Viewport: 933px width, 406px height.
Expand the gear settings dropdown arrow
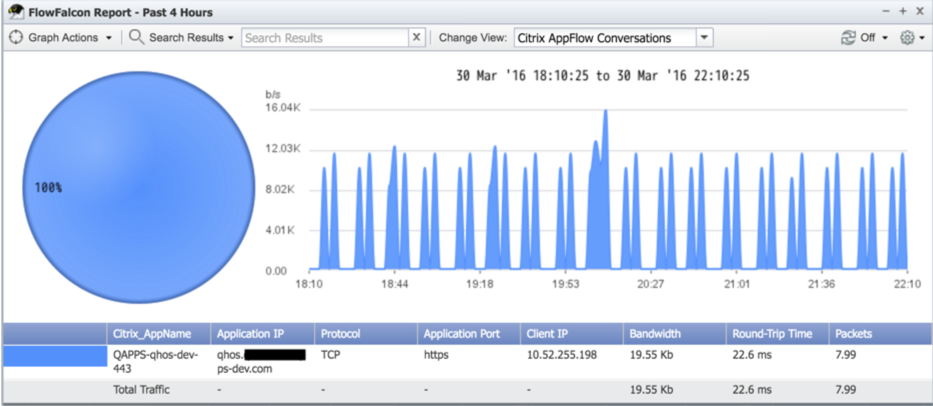pyautogui.click(x=922, y=38)
